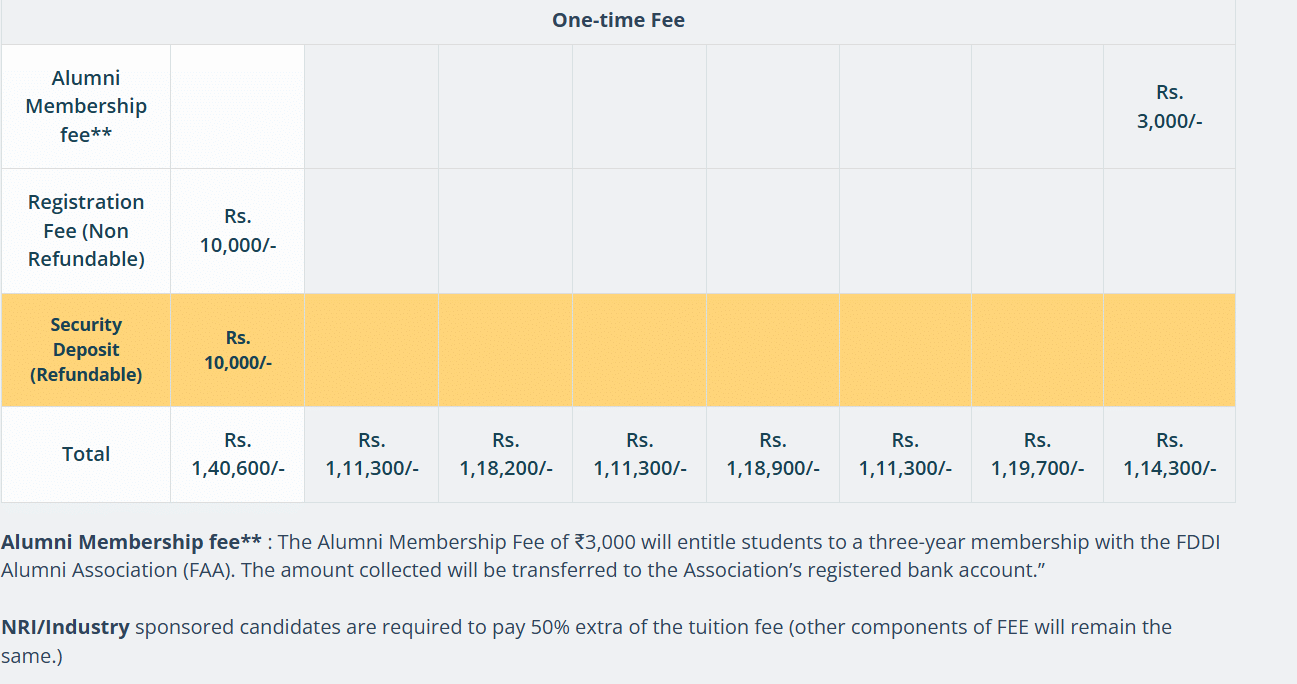Click the first Rs. 1,11,300/- total cell

[x=371, y=454]
